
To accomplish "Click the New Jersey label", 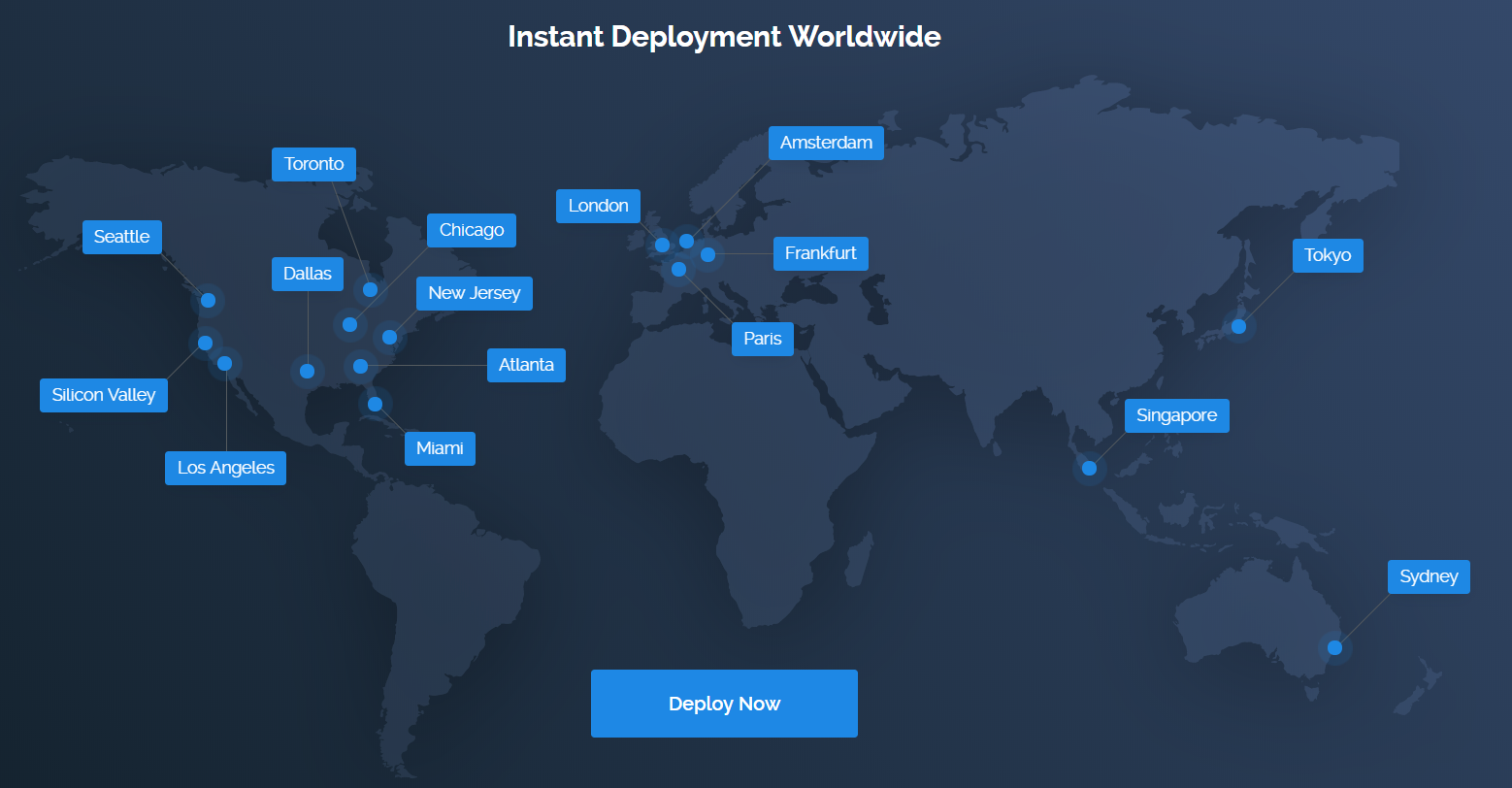I will pos(474,293).
